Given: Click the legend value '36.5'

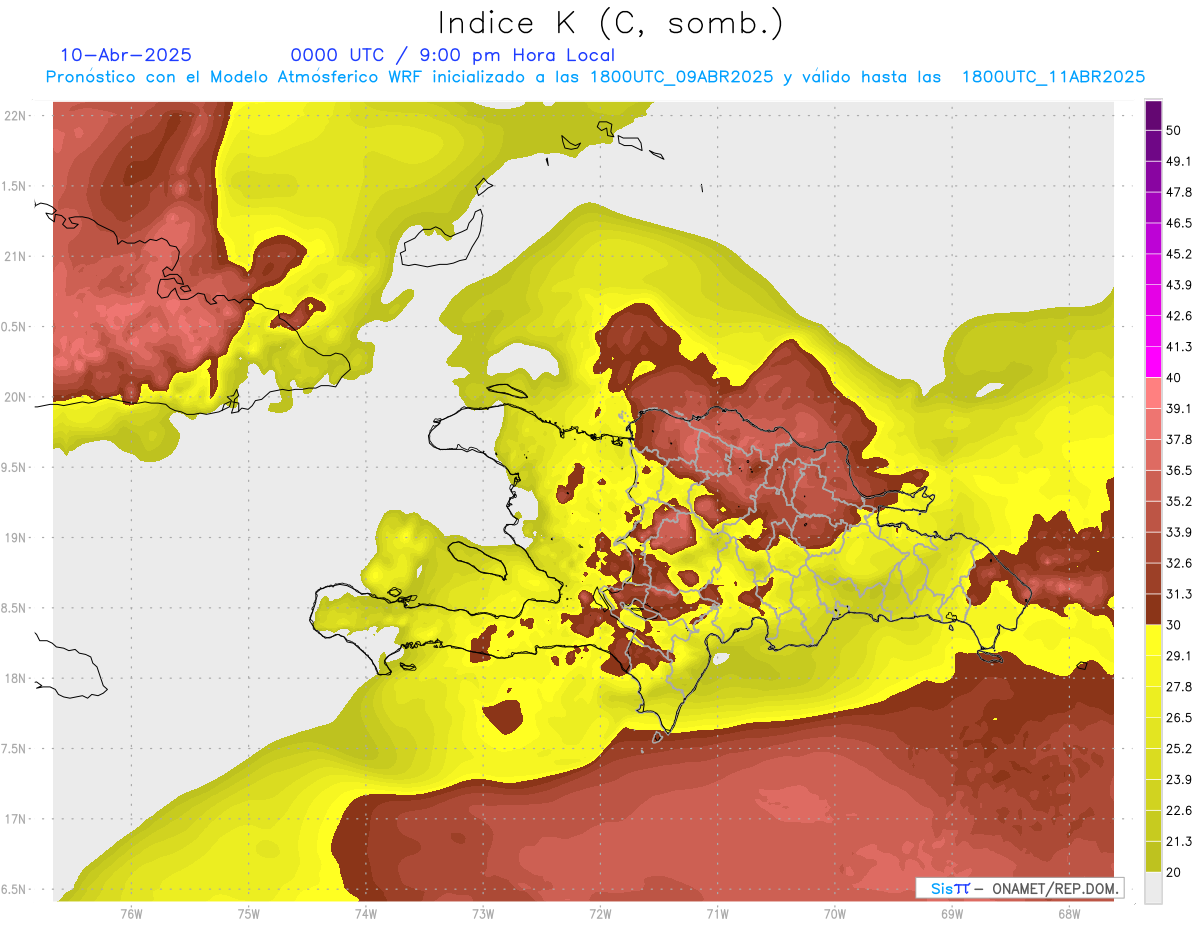Looking at the screenshot, I should [x=1179, y=470].
